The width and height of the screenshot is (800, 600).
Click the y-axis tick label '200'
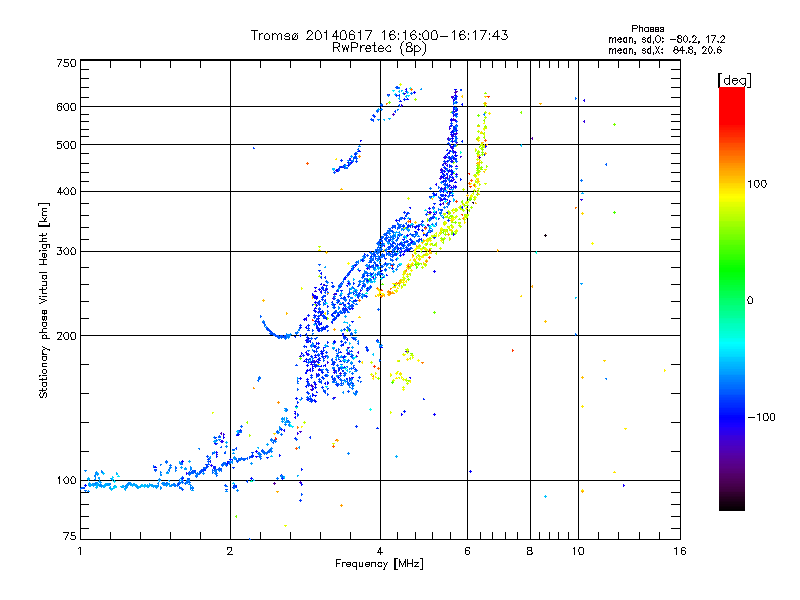(66, 336)
